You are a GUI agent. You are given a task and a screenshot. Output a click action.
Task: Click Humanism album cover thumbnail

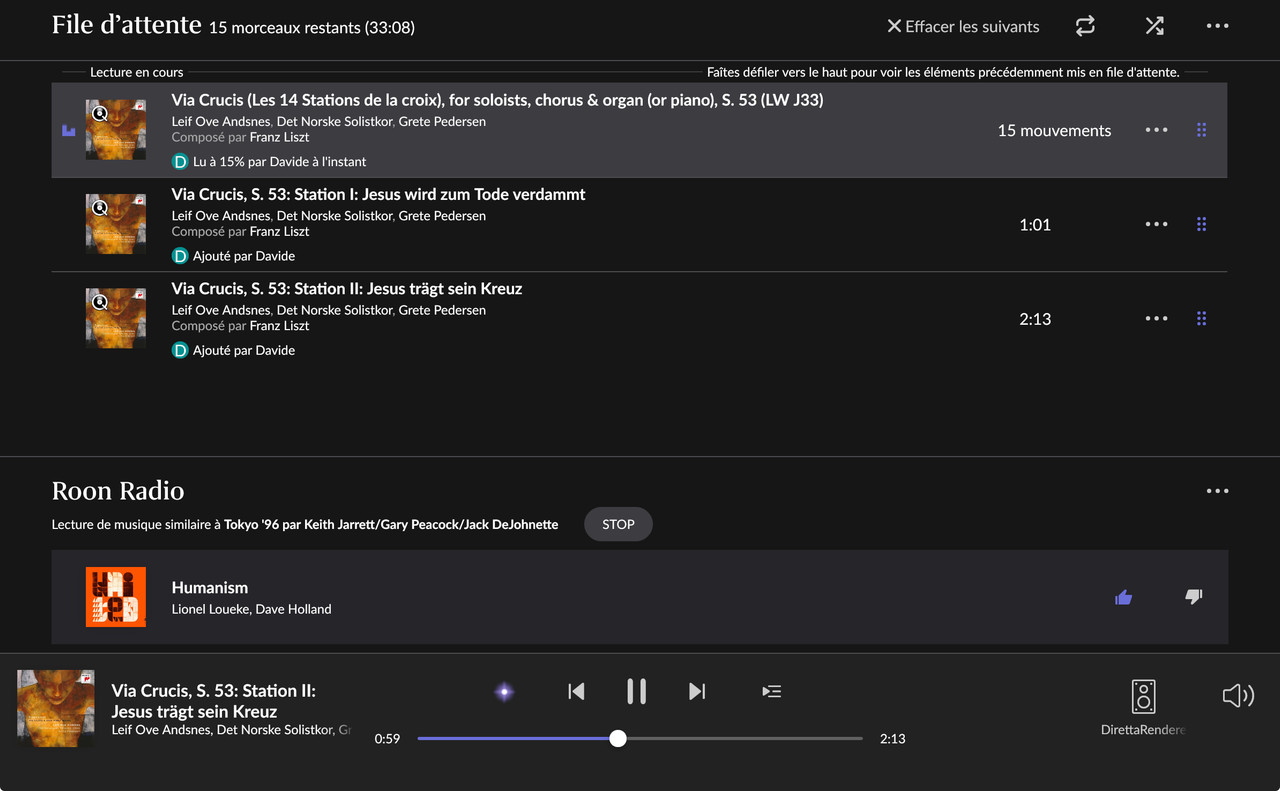(x=116, y=597)
